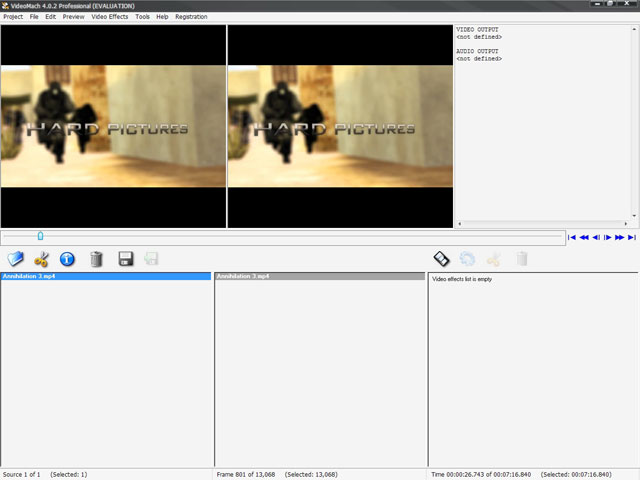The width and height of the screenshot is (640, 480).
Task: Open the Preview menu
Action: (x=73, y=17)
